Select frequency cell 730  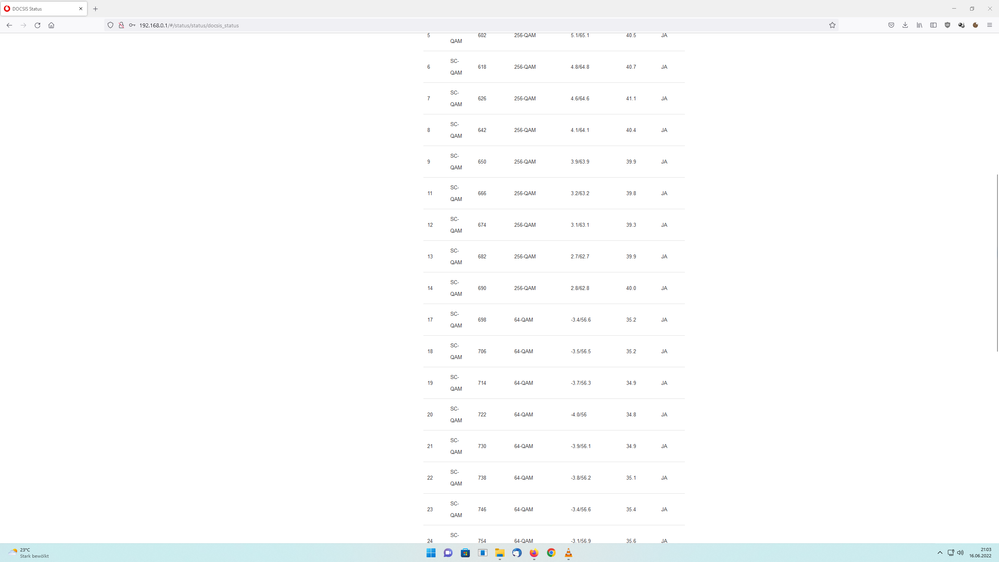[482, 446]
